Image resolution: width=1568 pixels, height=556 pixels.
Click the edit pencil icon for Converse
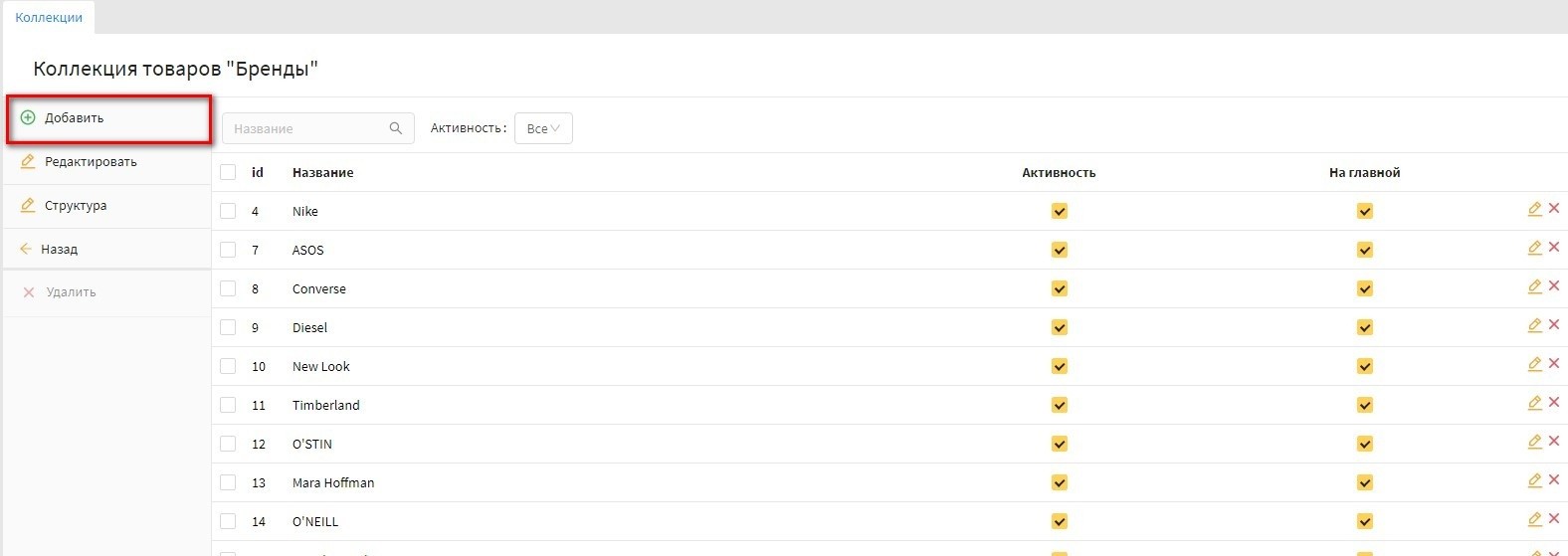(1534, 286)
